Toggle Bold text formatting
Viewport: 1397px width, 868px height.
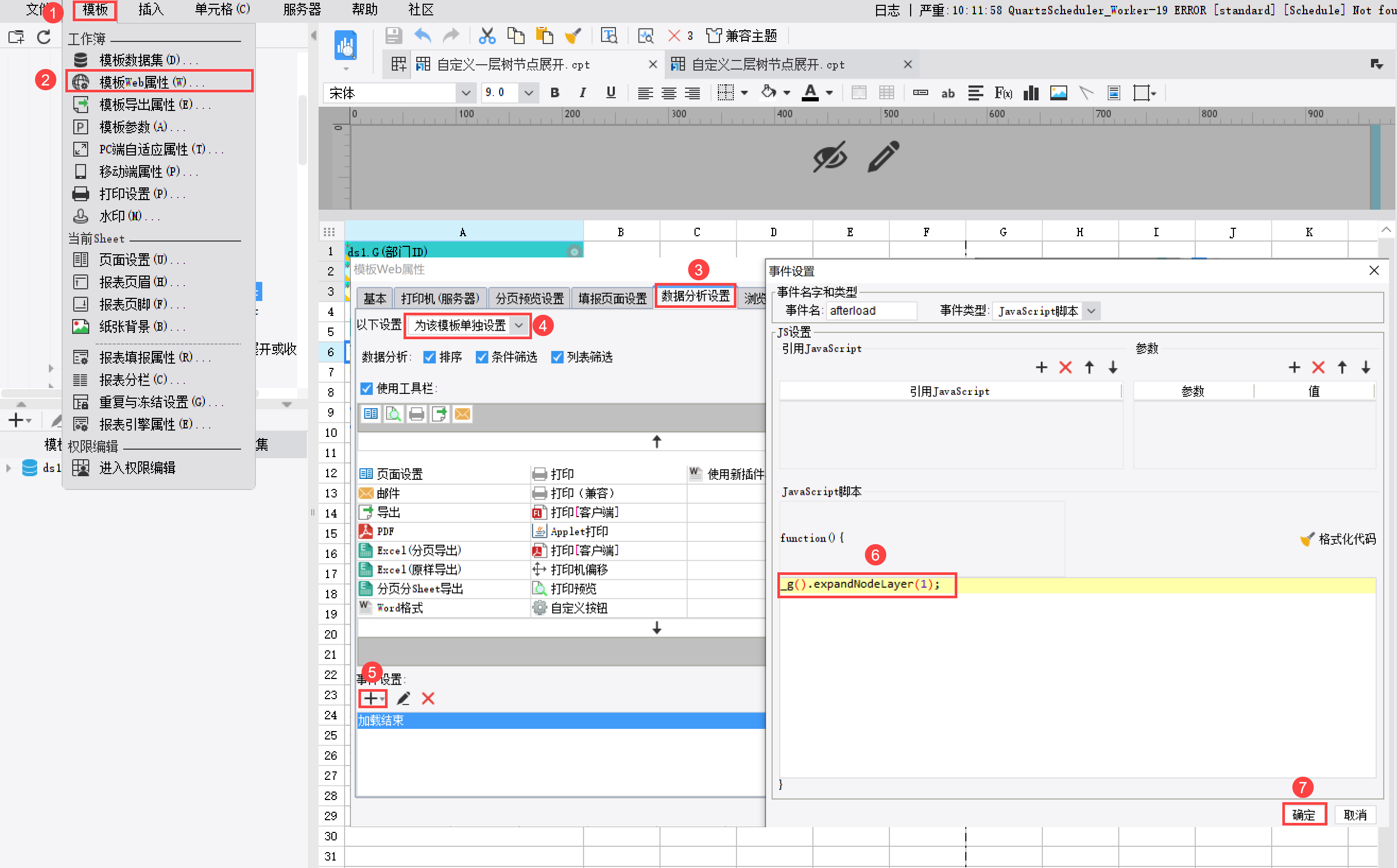[555, 92]
